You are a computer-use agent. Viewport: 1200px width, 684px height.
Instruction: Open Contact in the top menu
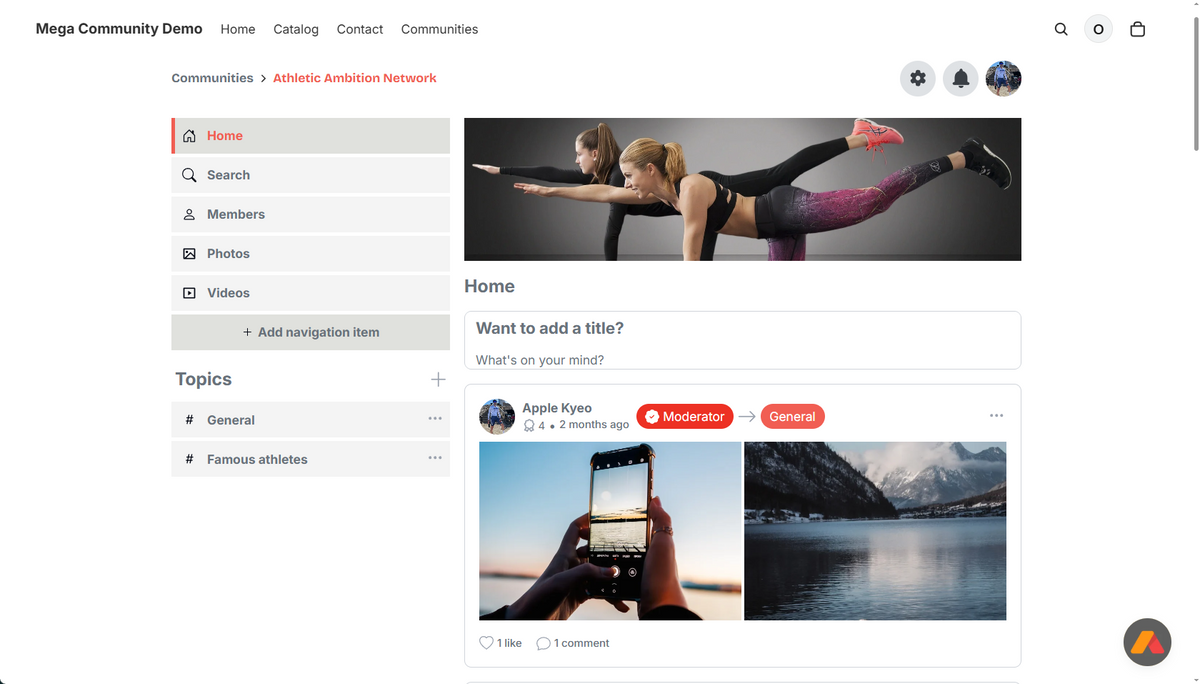click(360, 29)
